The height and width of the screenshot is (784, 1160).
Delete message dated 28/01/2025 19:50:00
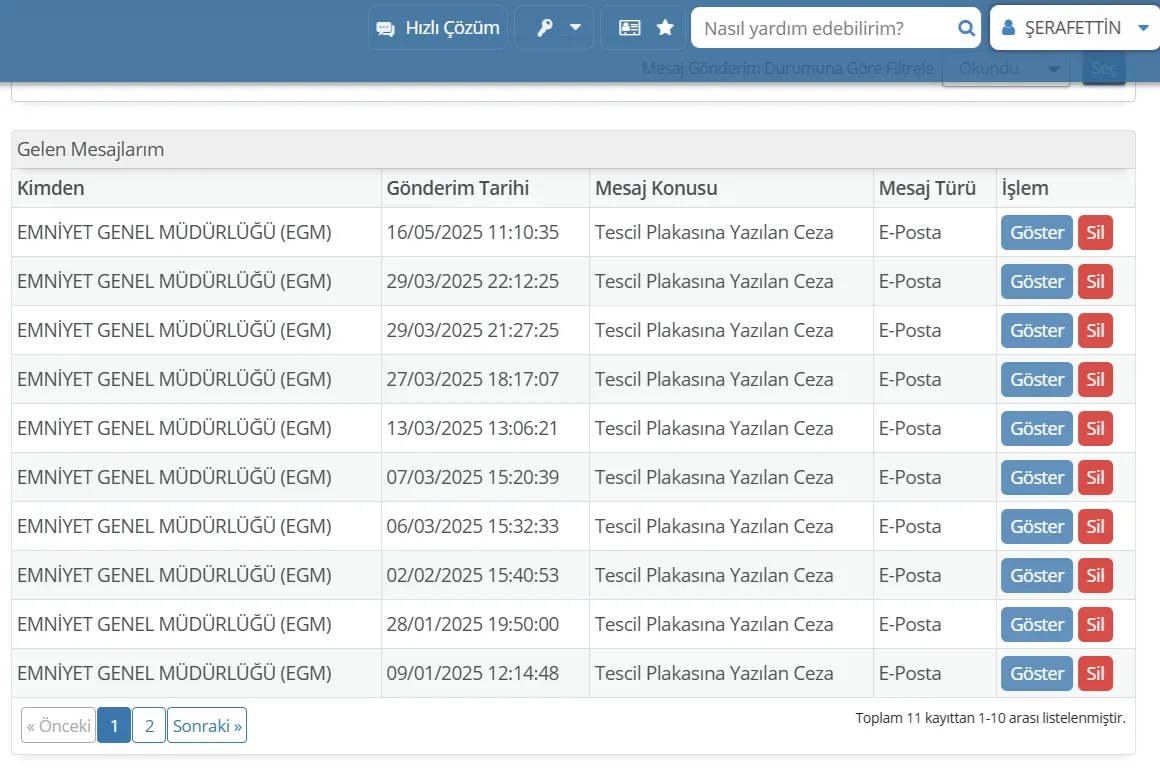(x=1095, y=624)
